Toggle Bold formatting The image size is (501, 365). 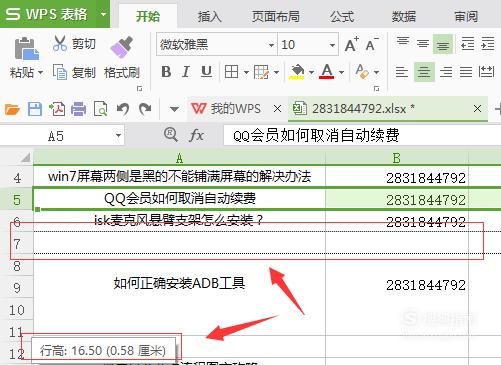(166, 72)
